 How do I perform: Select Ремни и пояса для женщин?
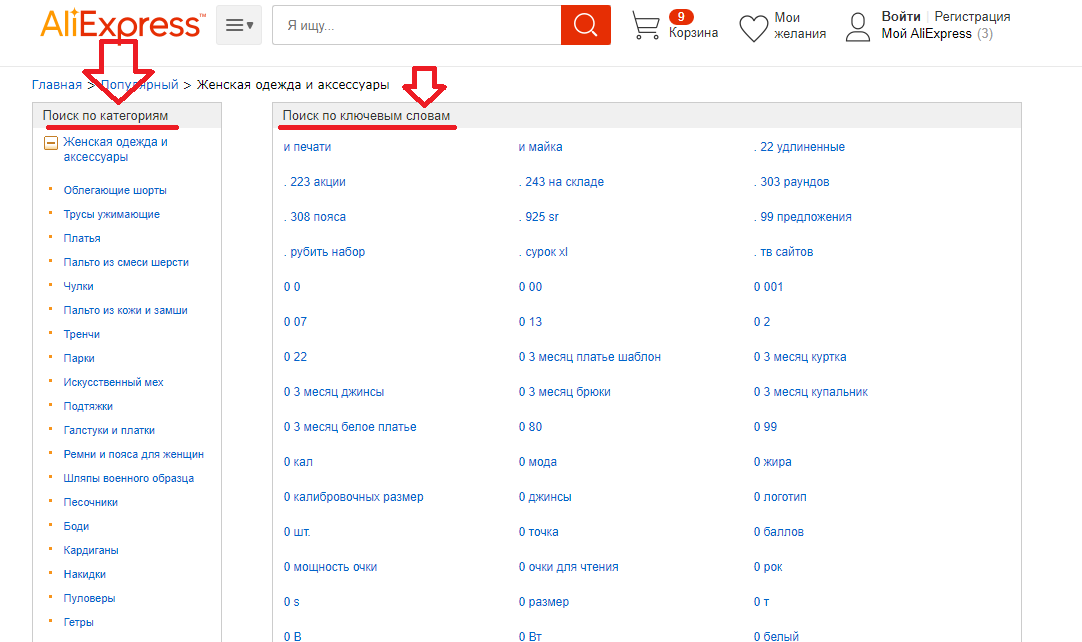133,454
